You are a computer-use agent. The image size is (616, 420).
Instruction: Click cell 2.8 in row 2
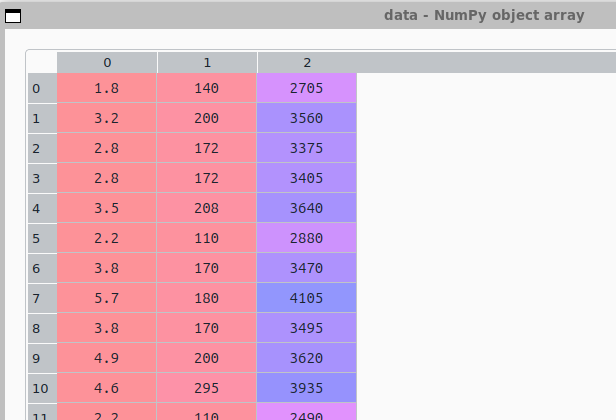pyautogui.click(x=107, y=149)
